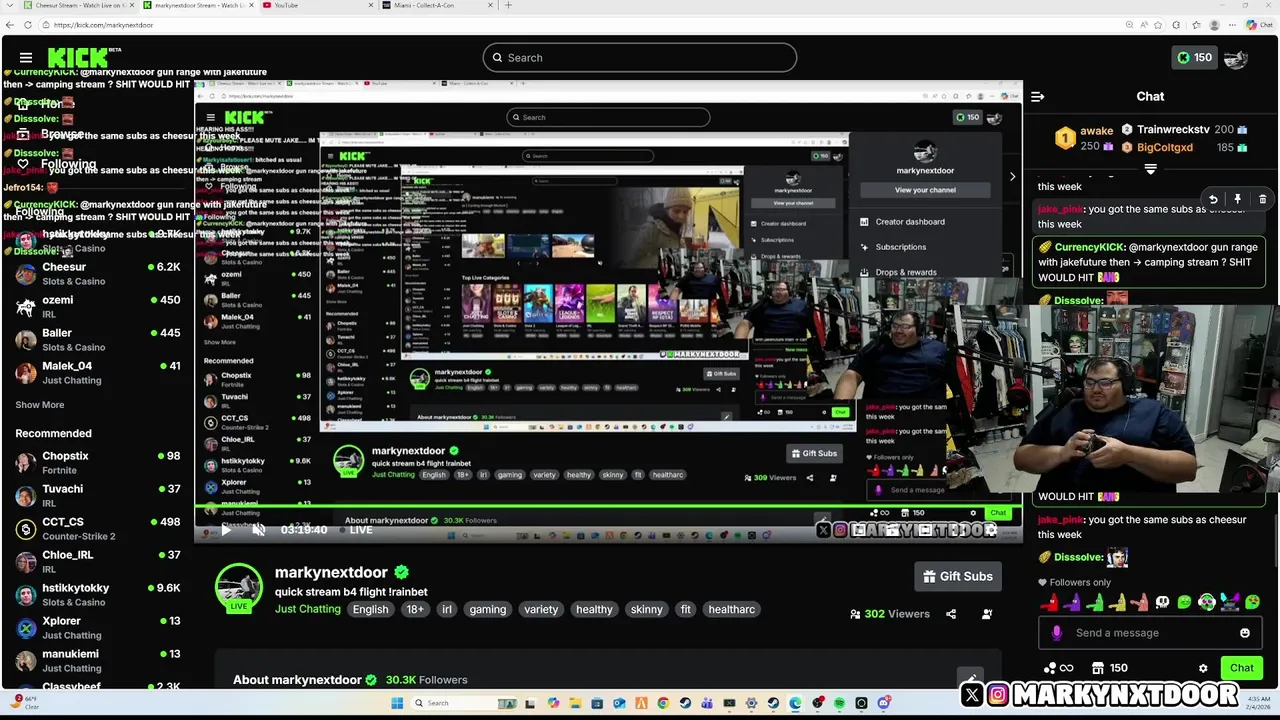The image size is (1280, 720).
Task: Open the chat shop icon showing 150
Action: pos(1110,668)
